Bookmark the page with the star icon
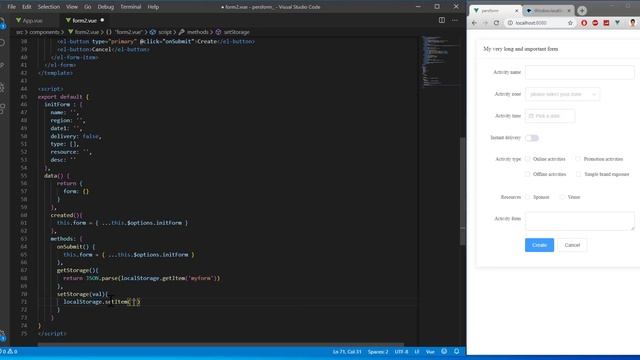Viewport: 640px width, 360px height. (x=570, y=23)
